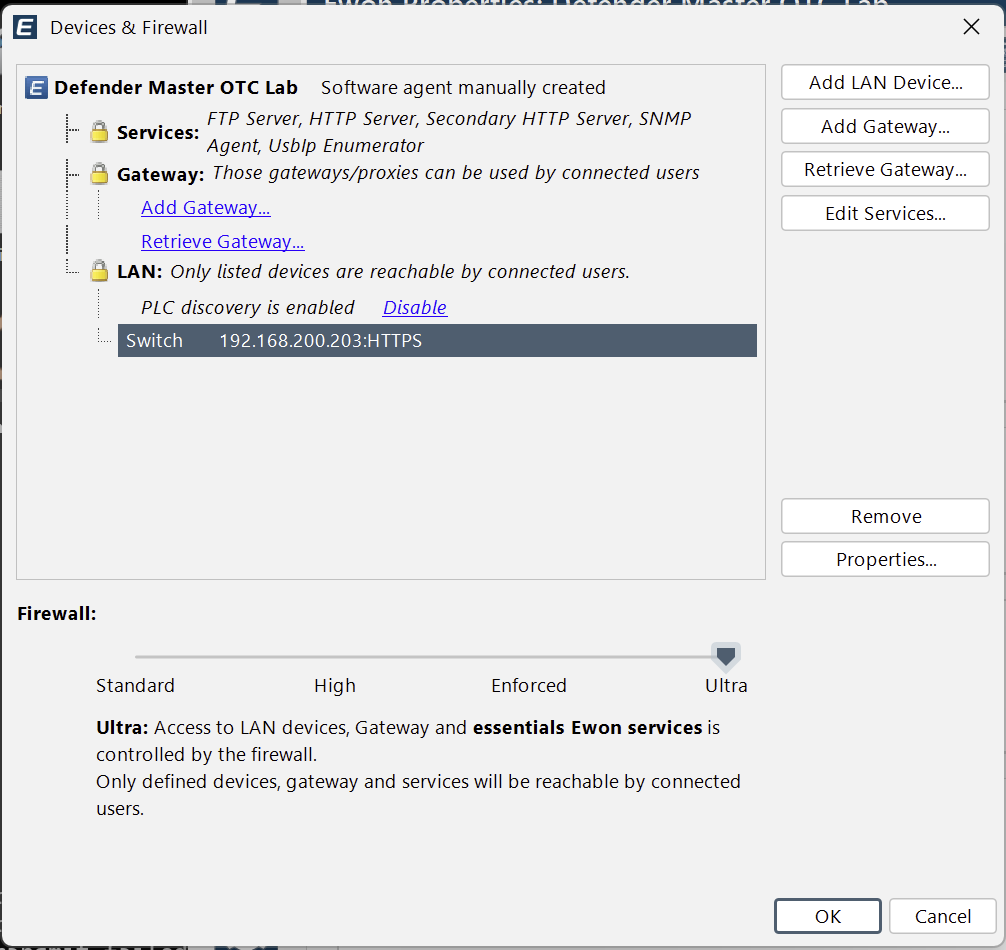Close the Devices & Firewall window
1006x950 pixels.
[x=971, y=27]
